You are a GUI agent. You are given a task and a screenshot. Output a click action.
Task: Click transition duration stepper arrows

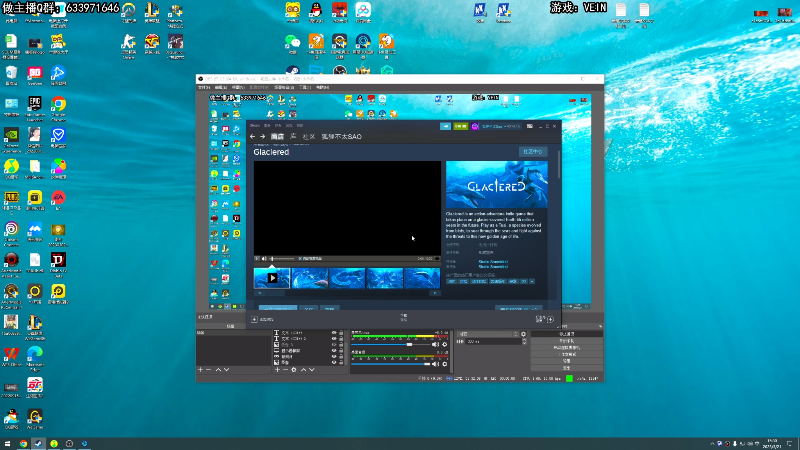(524, 341)
